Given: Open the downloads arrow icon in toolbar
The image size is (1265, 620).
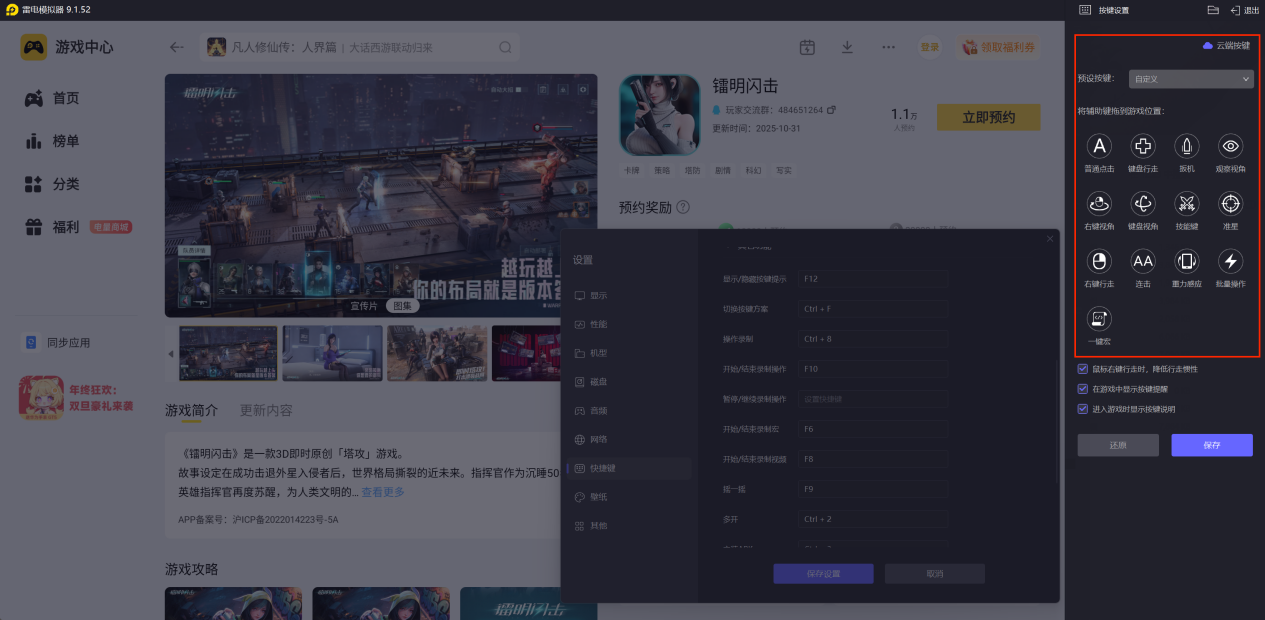Looking at the screenshot, I should tap(847, 47).
